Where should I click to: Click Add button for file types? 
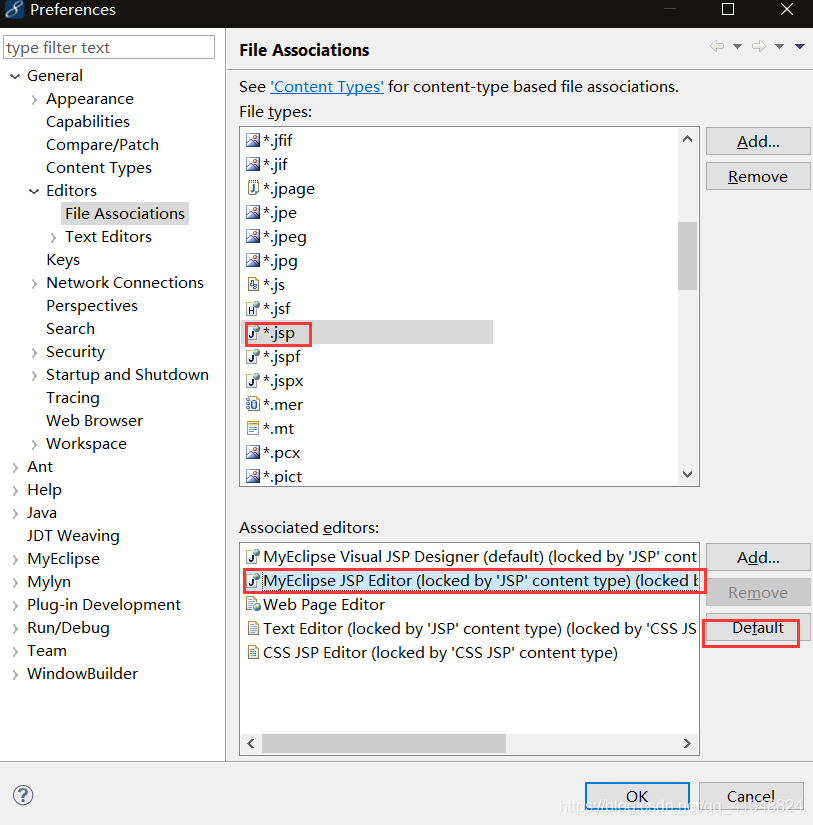point(758,141)
